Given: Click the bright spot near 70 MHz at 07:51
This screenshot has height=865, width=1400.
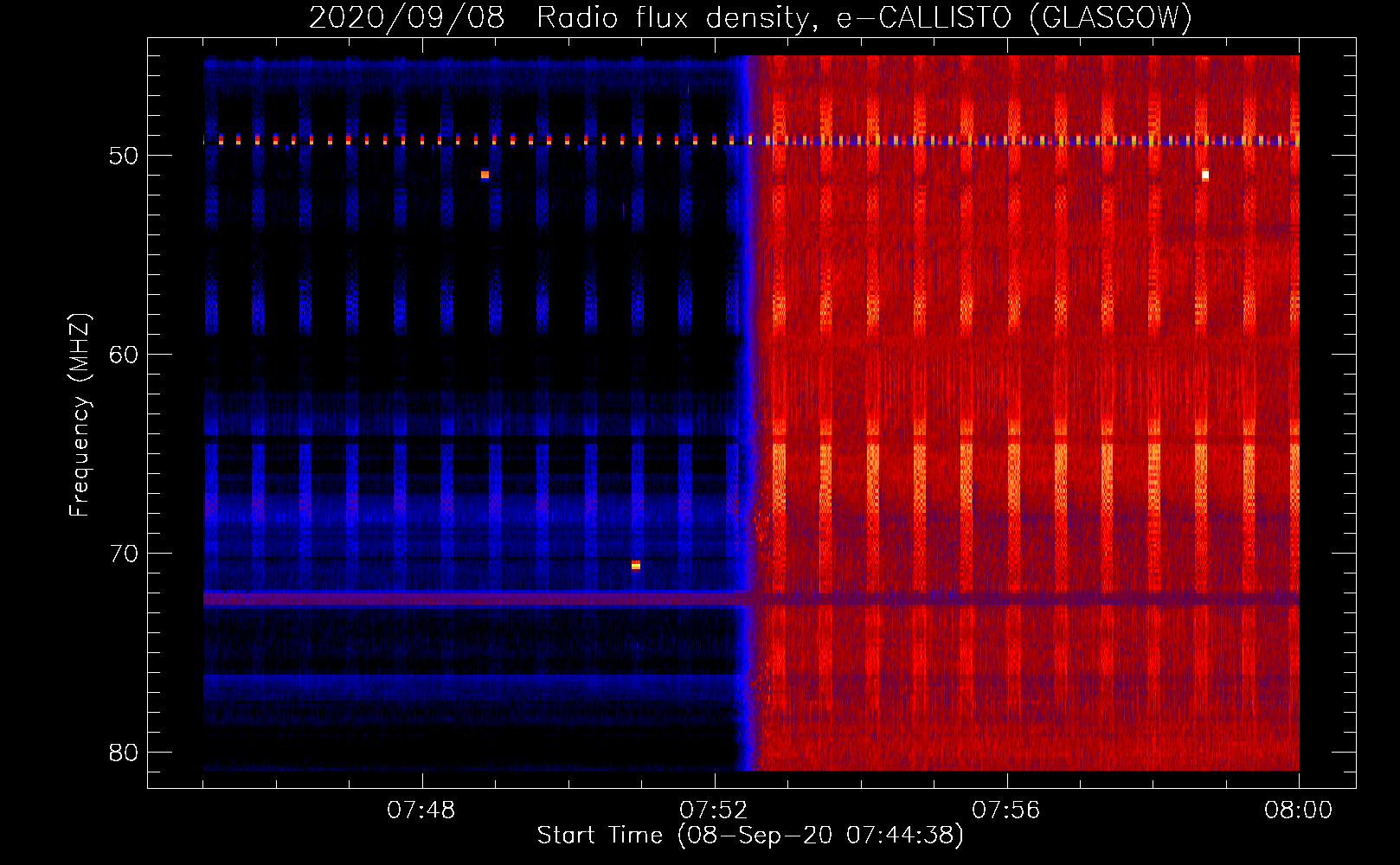Looking at the screenshot, I should click(636, 566).
